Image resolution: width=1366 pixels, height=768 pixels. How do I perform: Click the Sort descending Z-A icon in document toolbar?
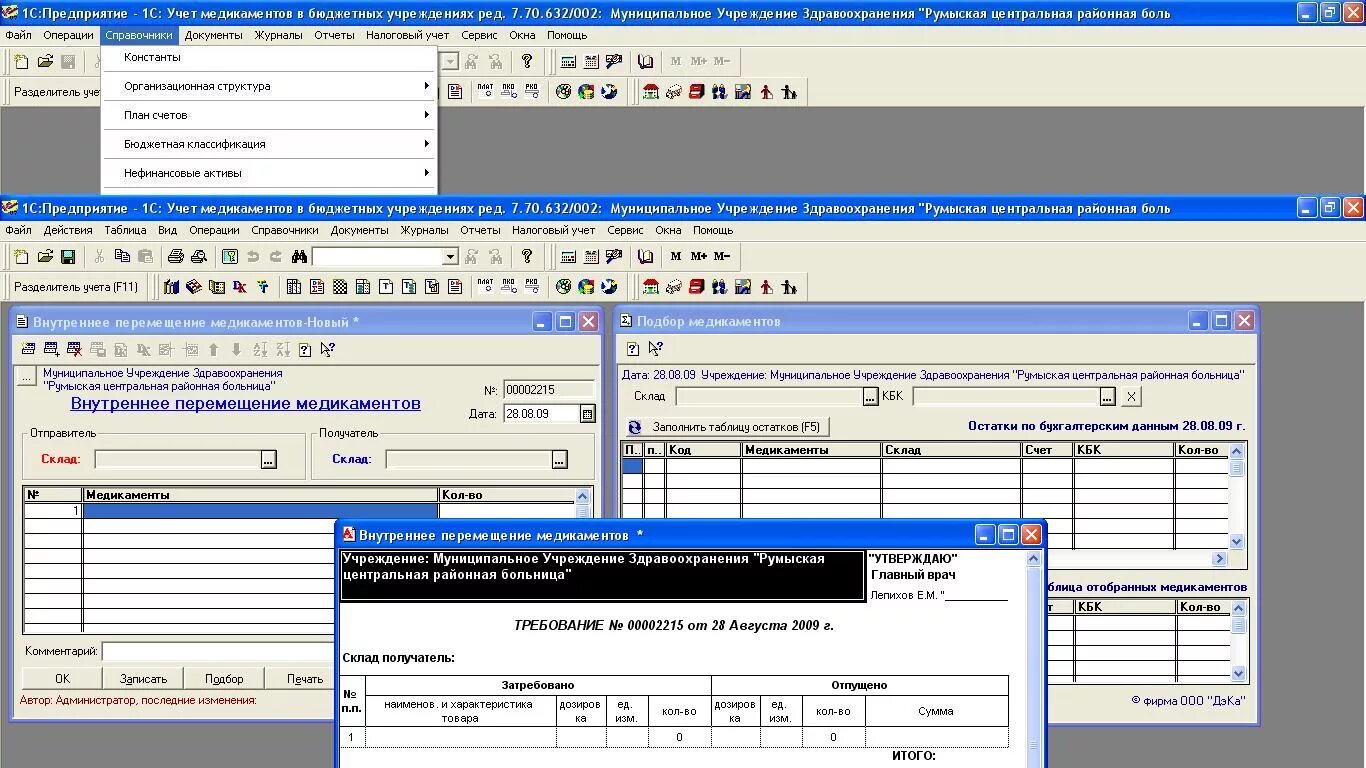click(x=283, y=350)
